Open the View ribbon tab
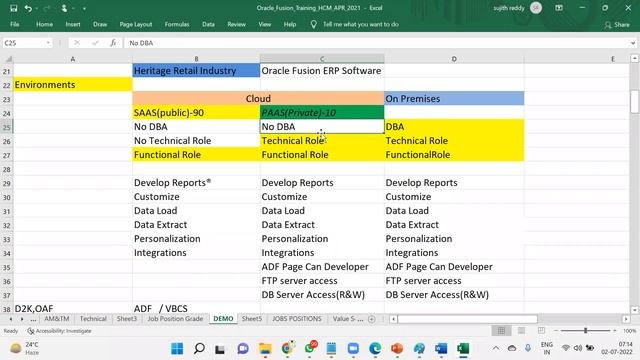The height and width of the screenshot is (360, 640). pyautogui.click(x=264, y=24)
